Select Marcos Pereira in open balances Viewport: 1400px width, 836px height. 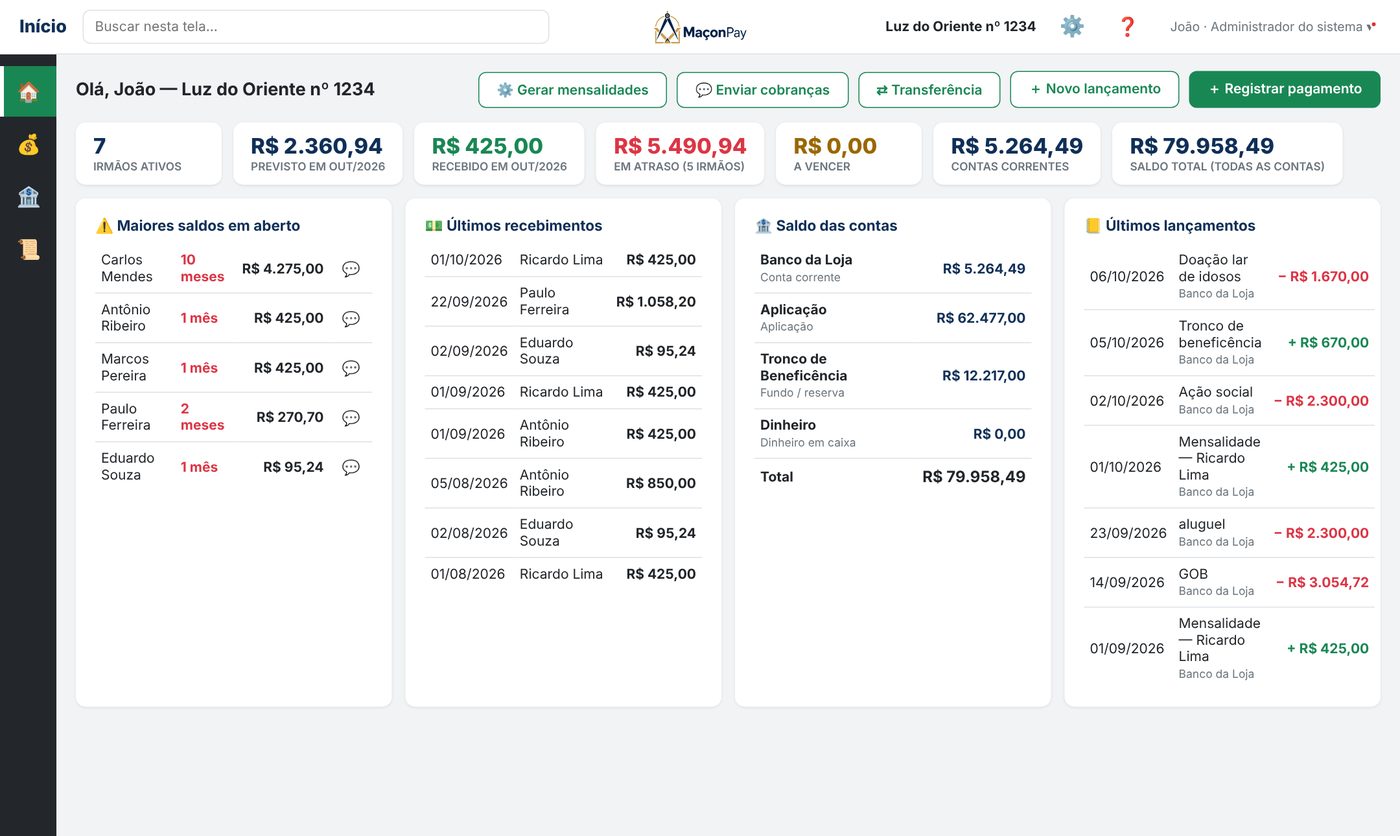125,367
